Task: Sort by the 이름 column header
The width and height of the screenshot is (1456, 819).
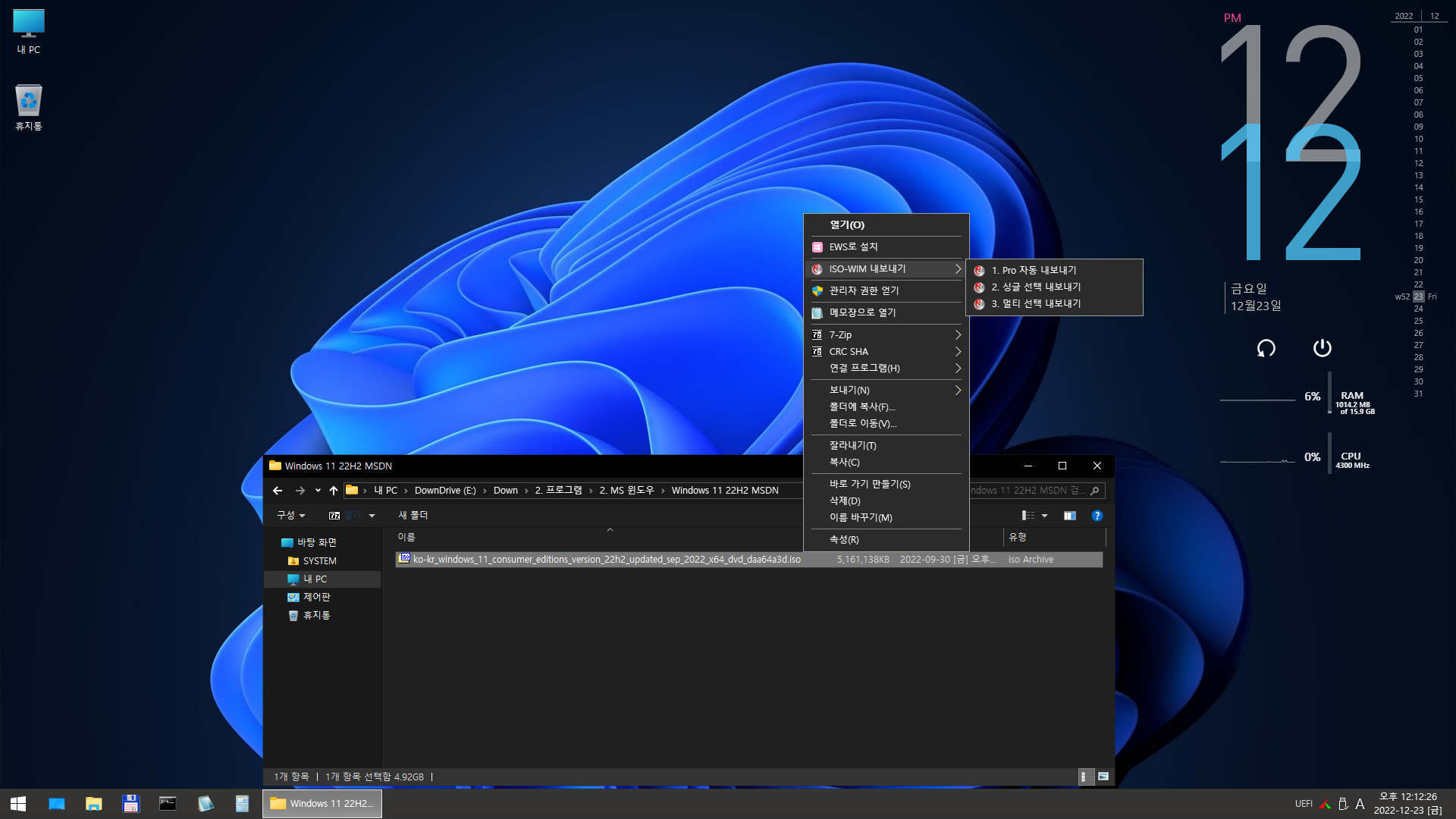Action: click(406, 538)
